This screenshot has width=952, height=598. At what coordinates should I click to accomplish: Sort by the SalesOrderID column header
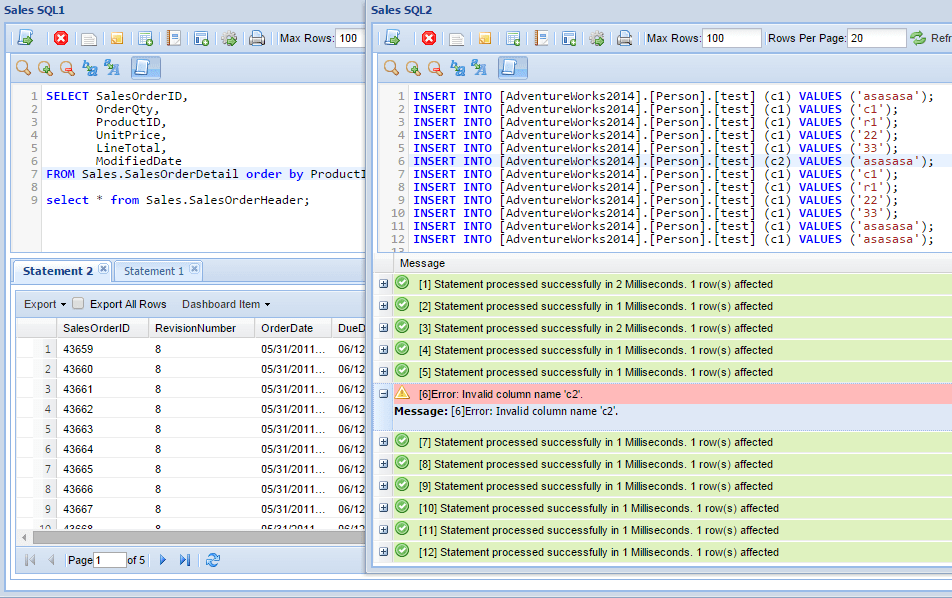pyautogui.click(x=103, y=328)
